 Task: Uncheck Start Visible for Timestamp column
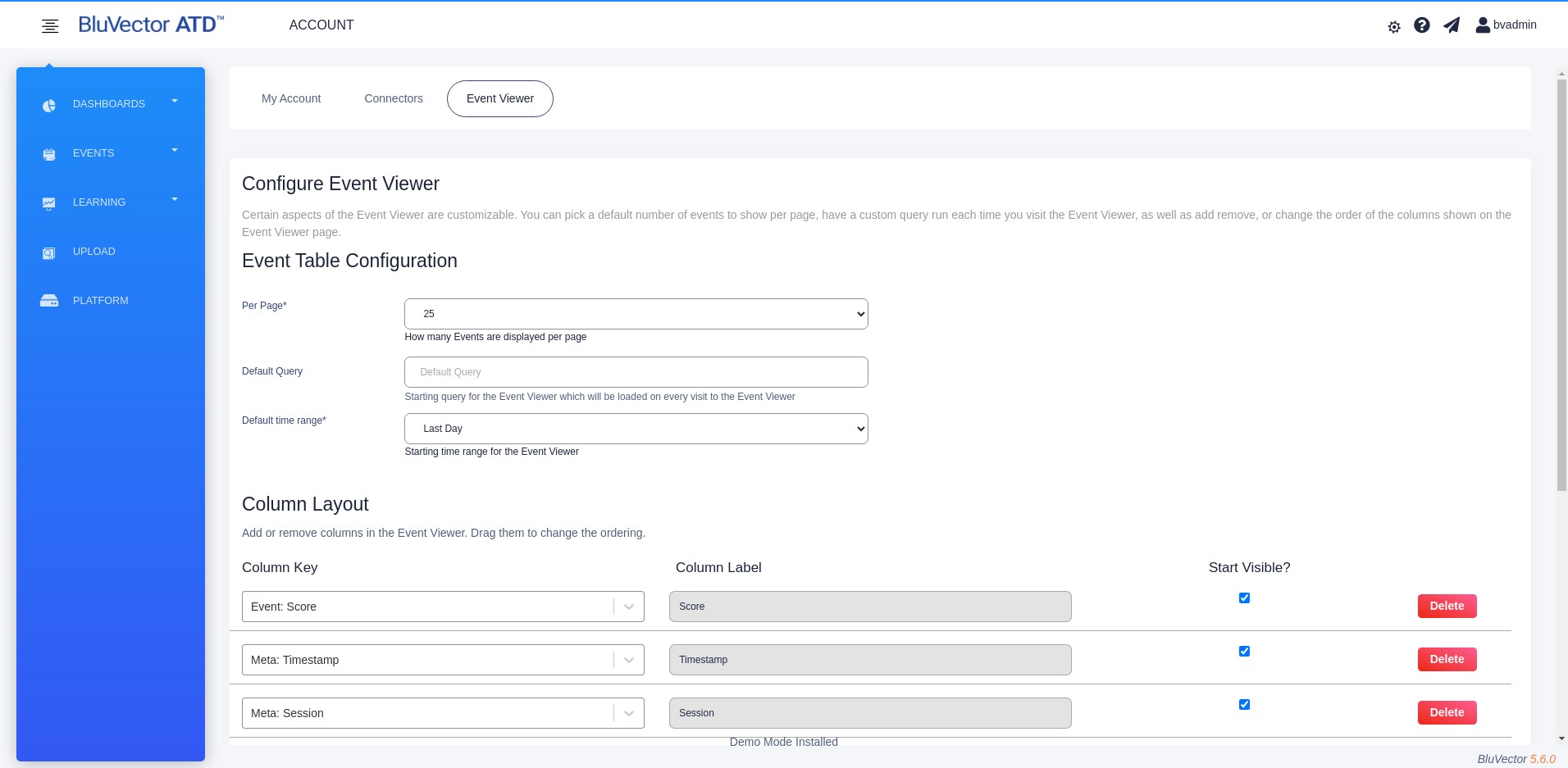(x=1244, y=652)
